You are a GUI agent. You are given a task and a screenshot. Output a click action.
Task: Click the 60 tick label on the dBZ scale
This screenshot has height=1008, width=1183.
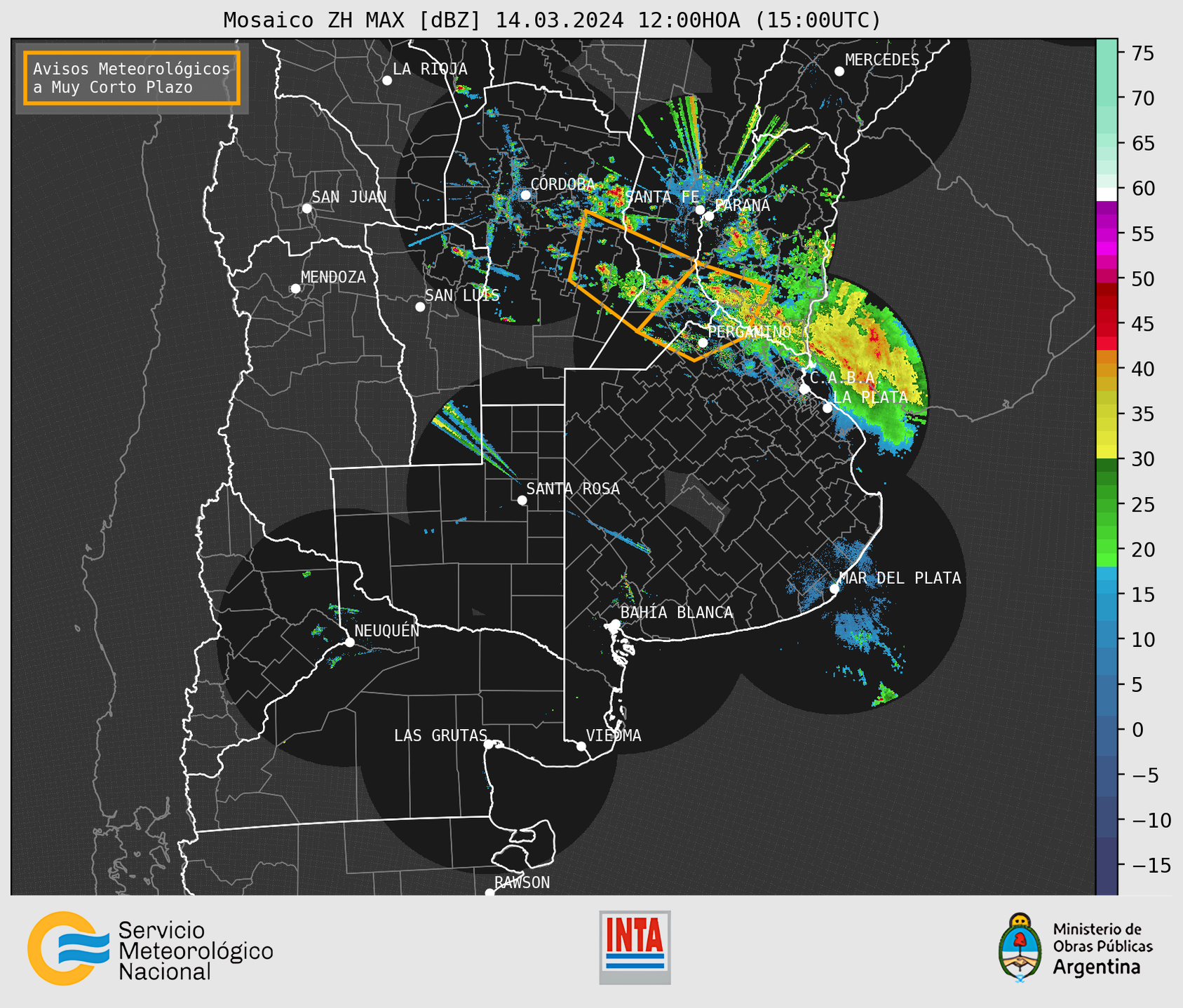pyautogui.click(x=1142, y=189)
